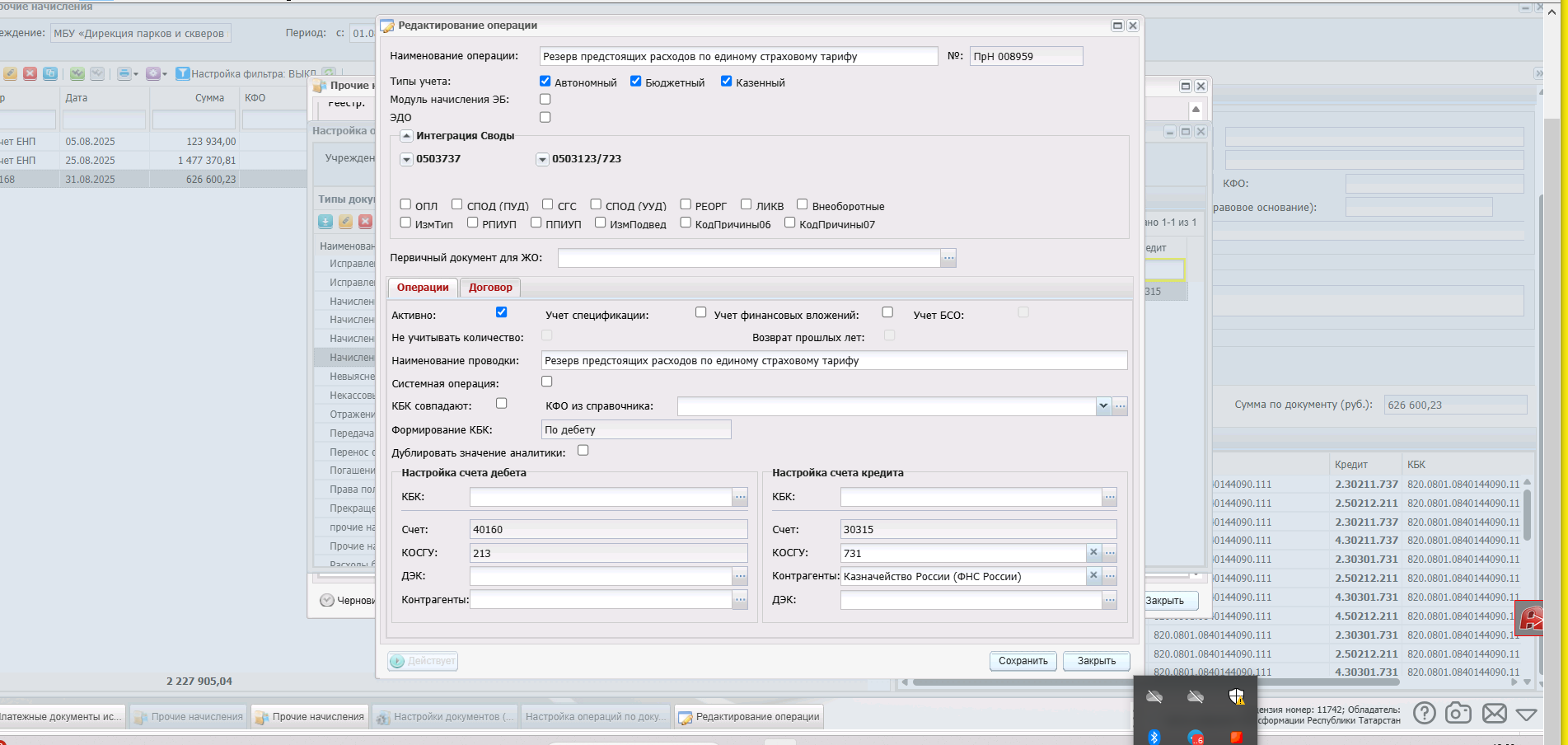Click the 1 477 370,81 sum cell
This screenshot has width=1568, height=745.
tap(194, 161)
